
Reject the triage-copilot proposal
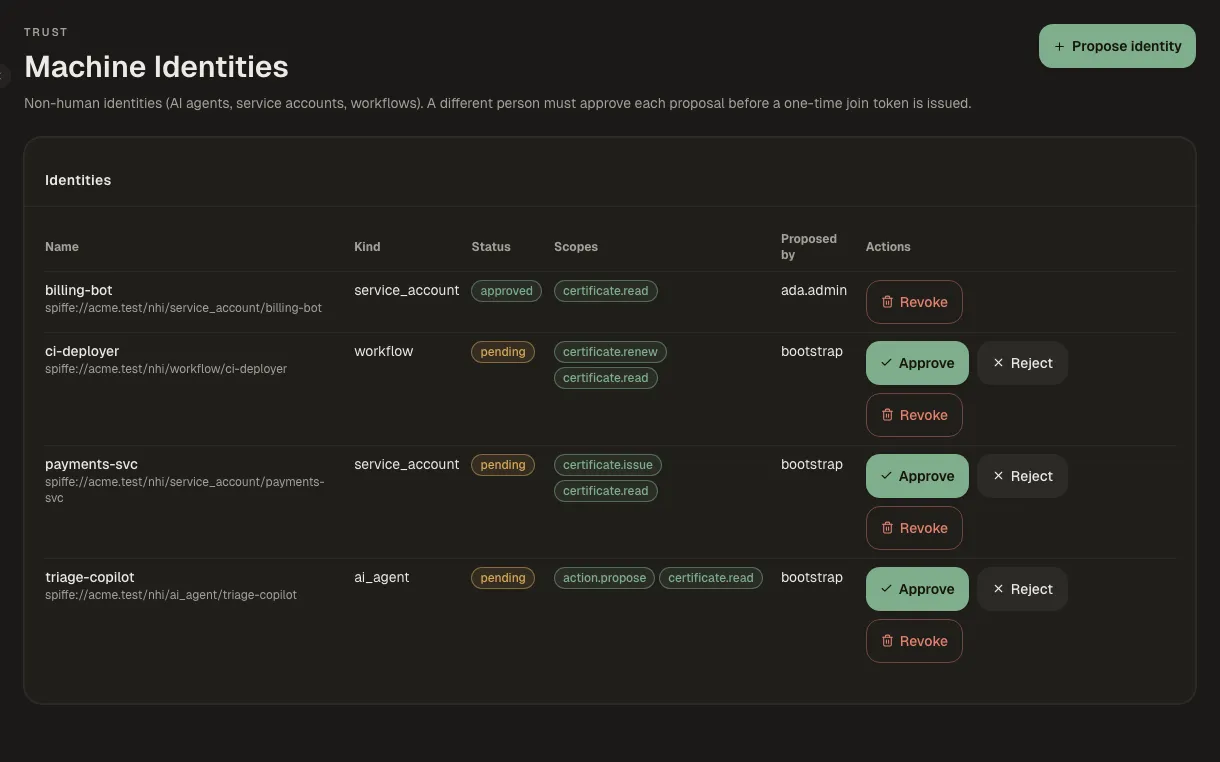coord(1022,589)
